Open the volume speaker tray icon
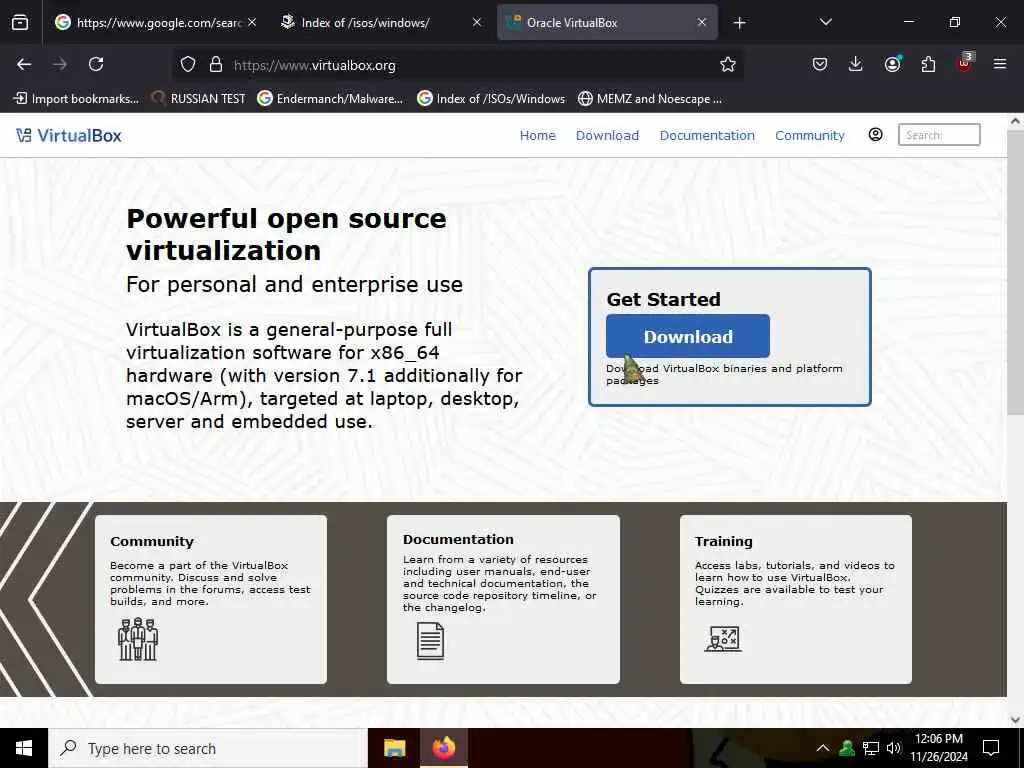The image size is (1024, 768). click(x=893, y=748)
